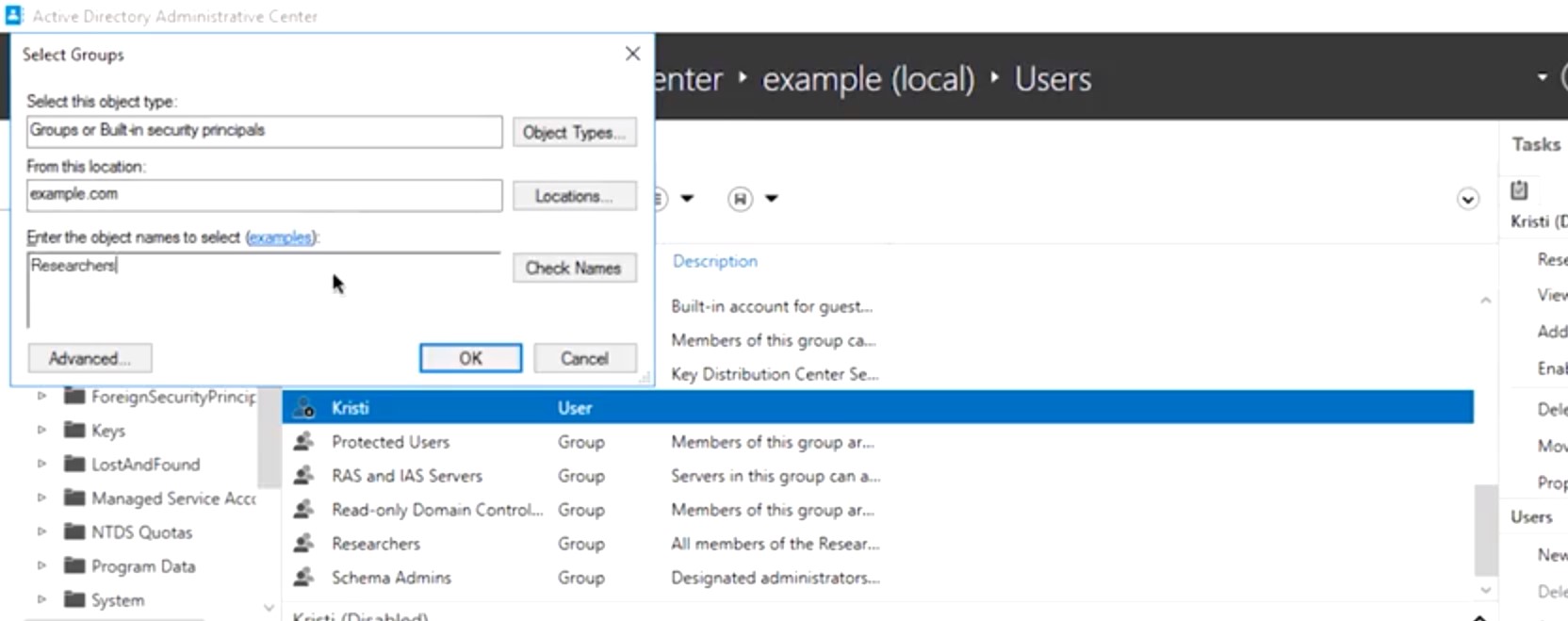Open the Users breadcrumb segment
Viewport: 1568px width, 621px height.
pos(1053,79)
